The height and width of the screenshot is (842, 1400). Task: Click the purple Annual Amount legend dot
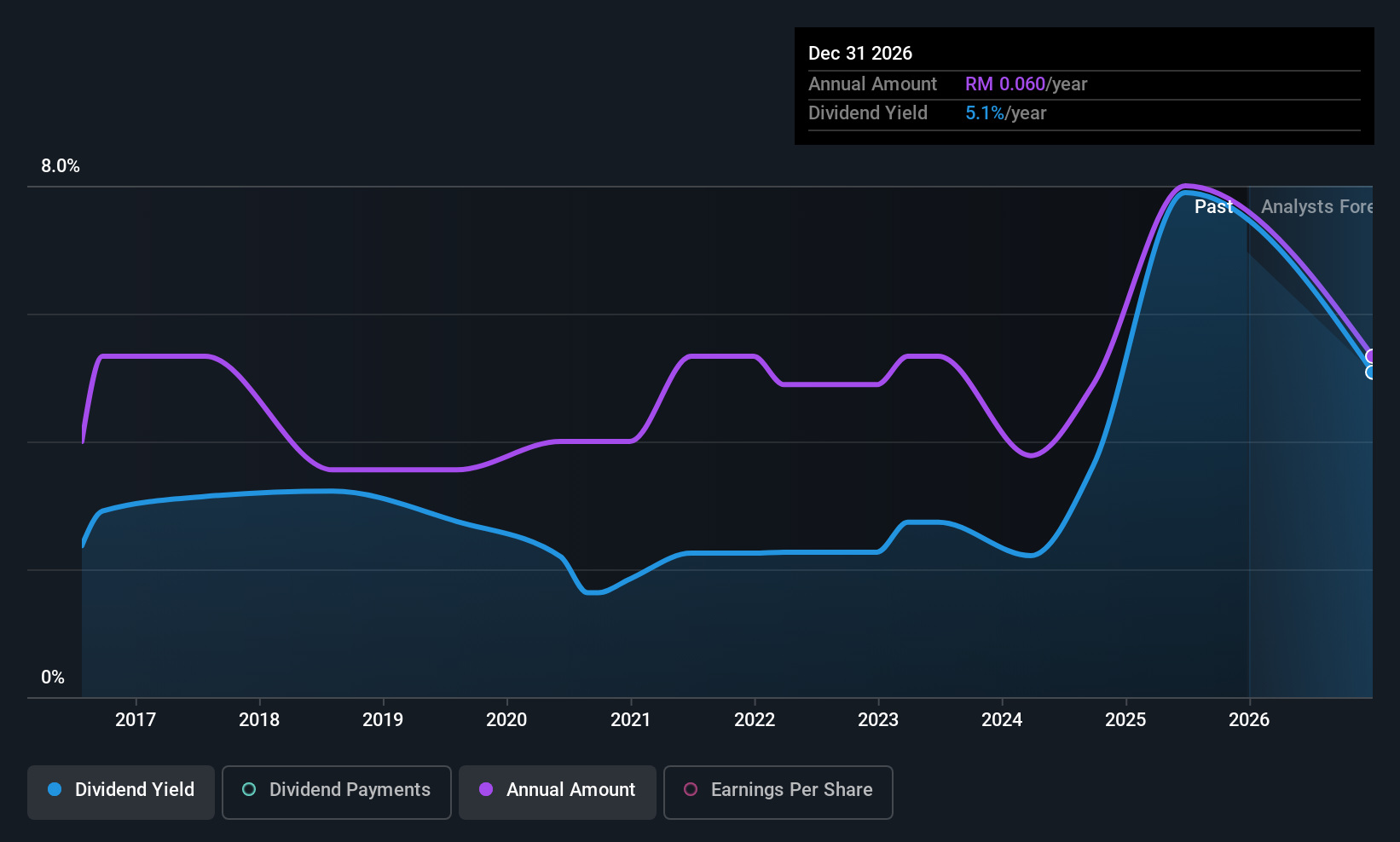click(x=486, y=789)
